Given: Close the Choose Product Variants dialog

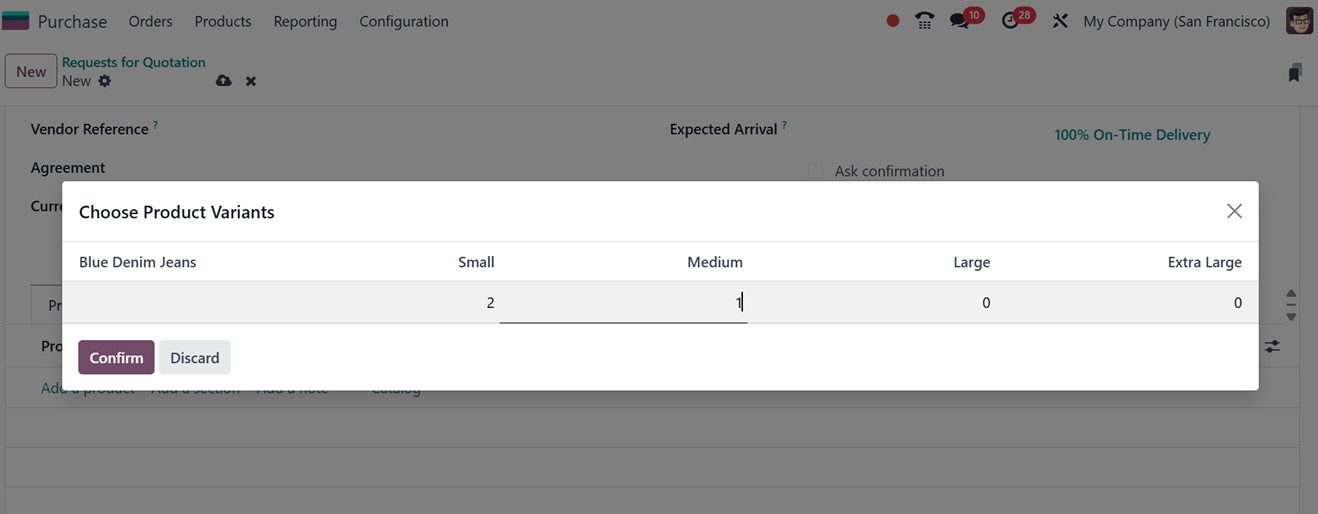Looking at the screenshot, I should (x=1234, y=211).
